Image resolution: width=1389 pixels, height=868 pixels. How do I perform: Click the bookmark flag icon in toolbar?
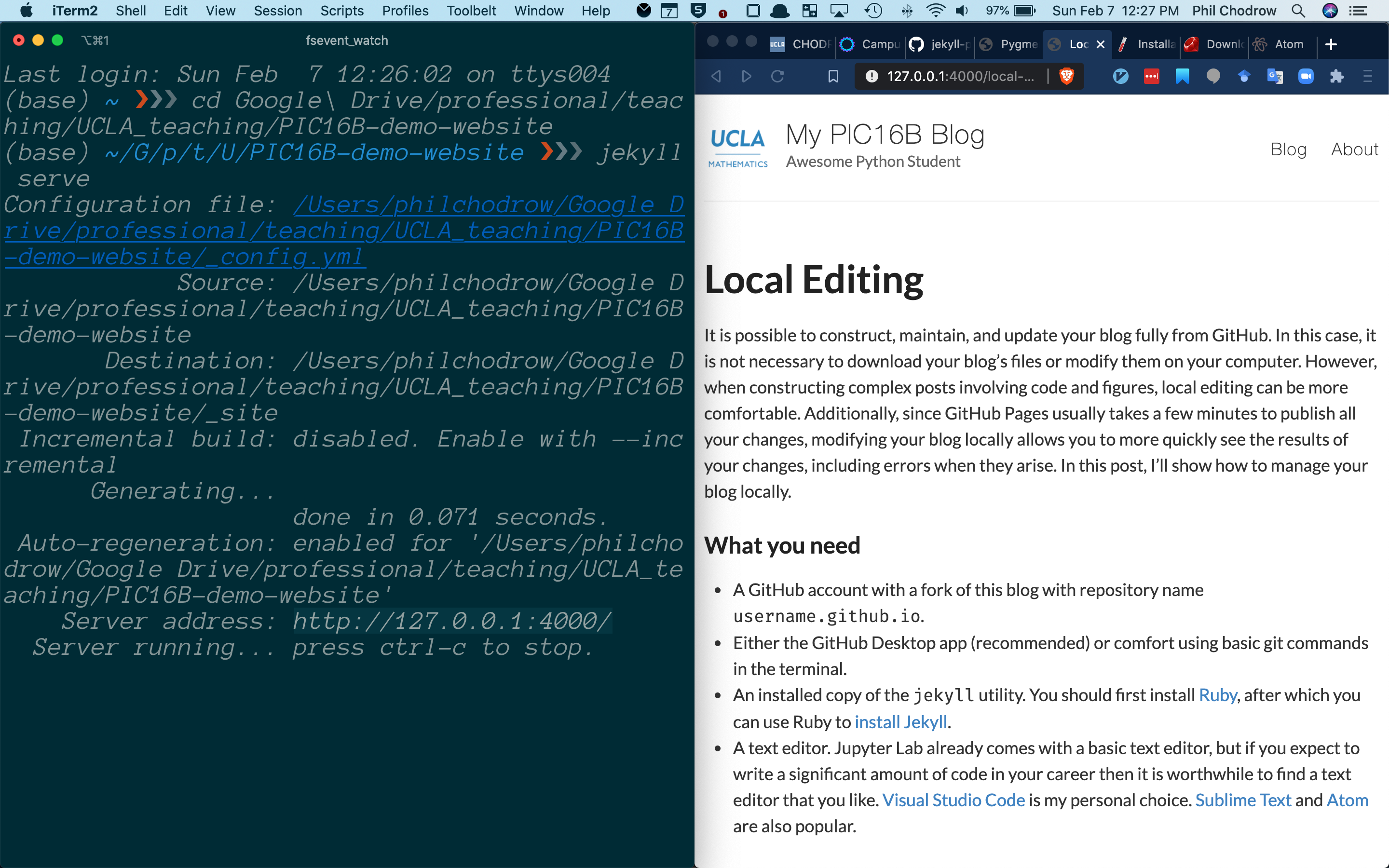[833, 76]
